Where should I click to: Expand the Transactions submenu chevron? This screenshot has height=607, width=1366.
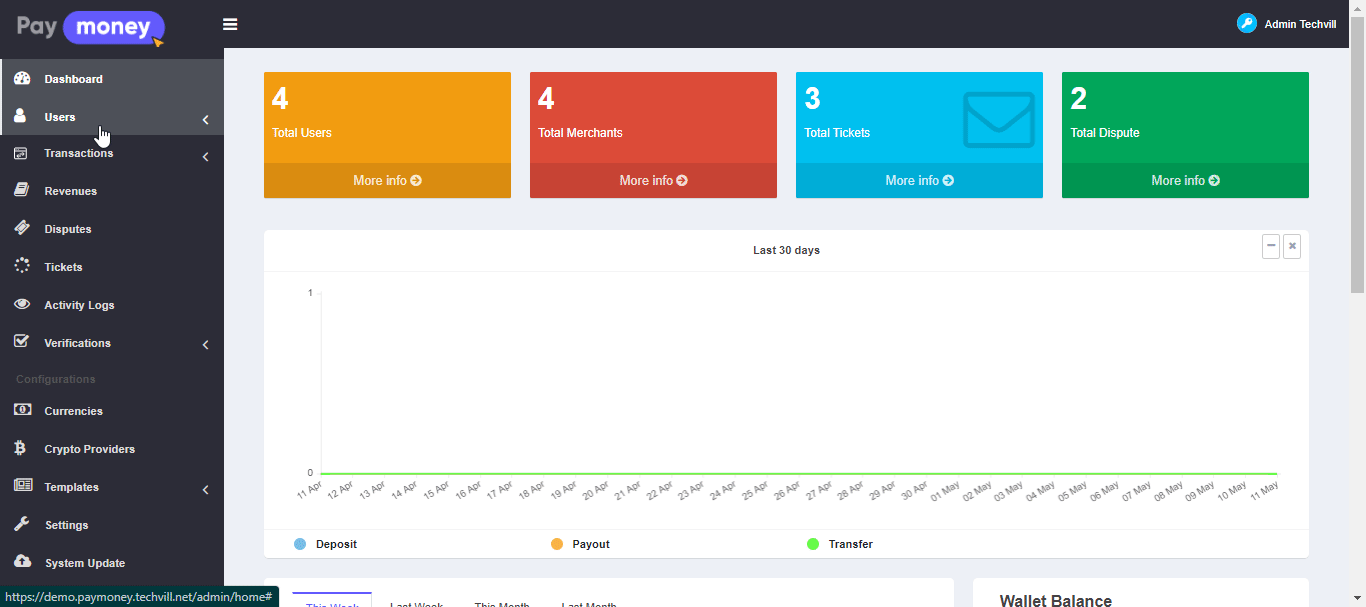[205, 157]
